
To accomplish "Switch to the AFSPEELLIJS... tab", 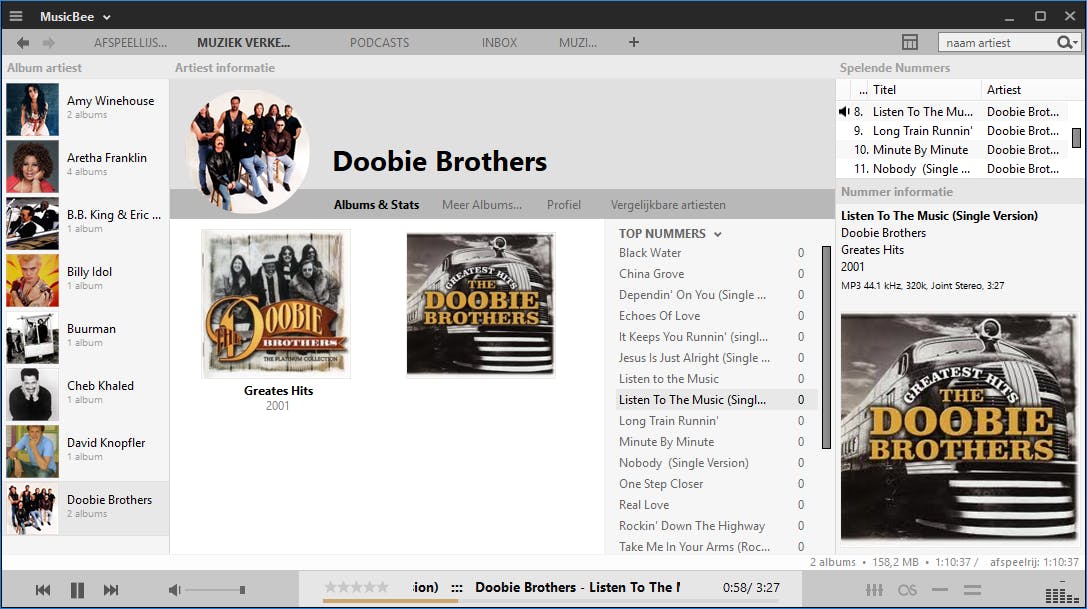I will click(x=130, y=43).
